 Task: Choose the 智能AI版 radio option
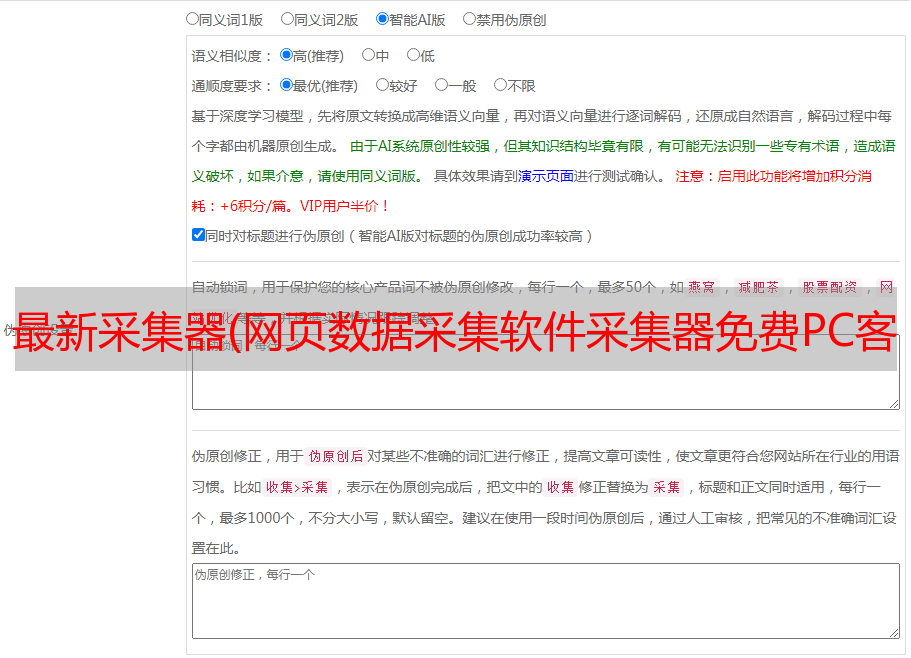click(382, 19)
